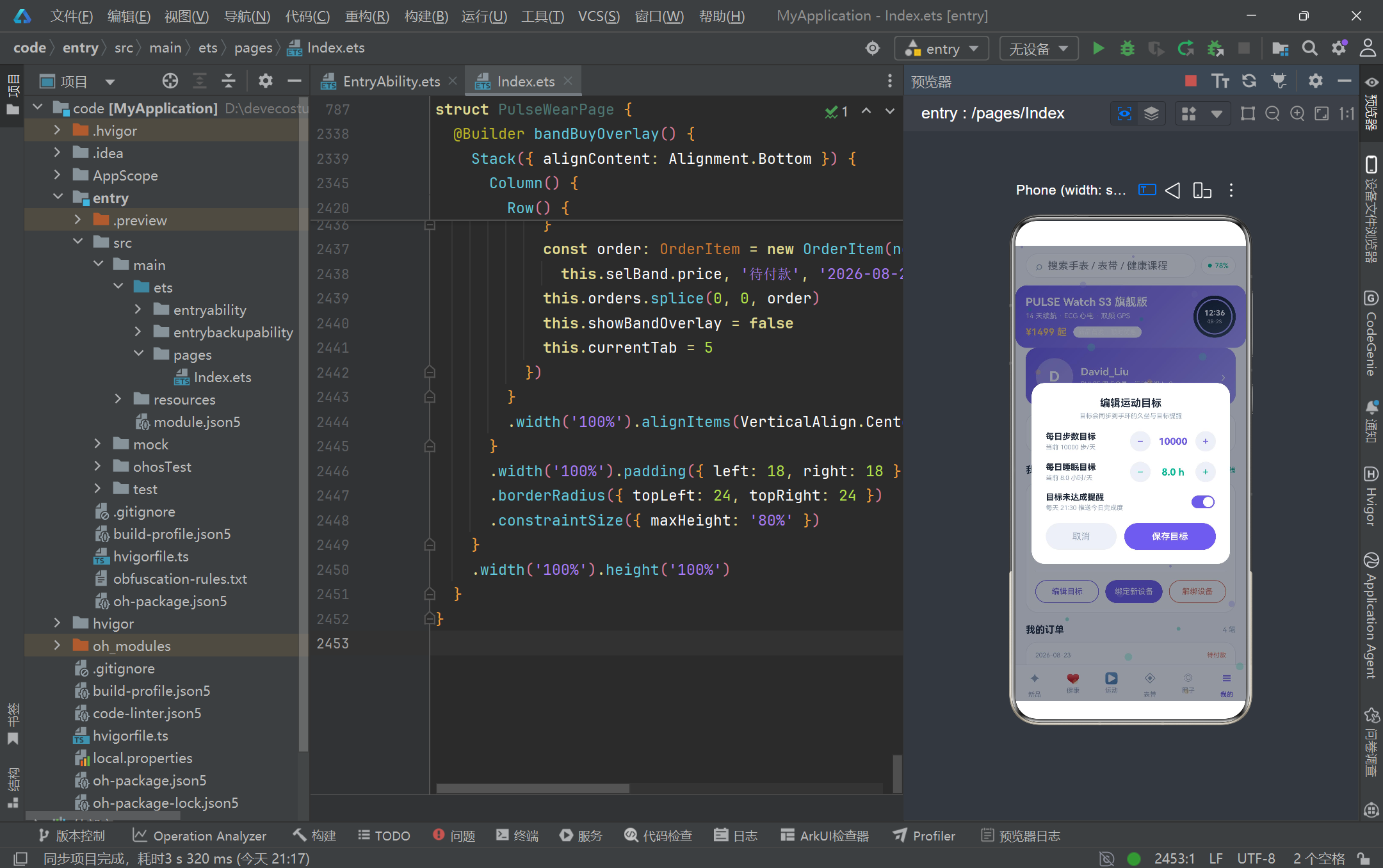Rotate the preview device with back triangle icon
1383x868 pixels.
pos(1172,190)
